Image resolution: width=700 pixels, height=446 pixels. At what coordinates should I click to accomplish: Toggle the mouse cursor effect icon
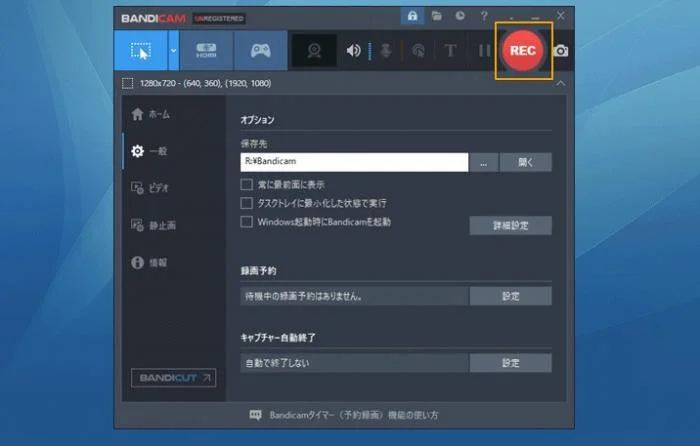point(418,51)
